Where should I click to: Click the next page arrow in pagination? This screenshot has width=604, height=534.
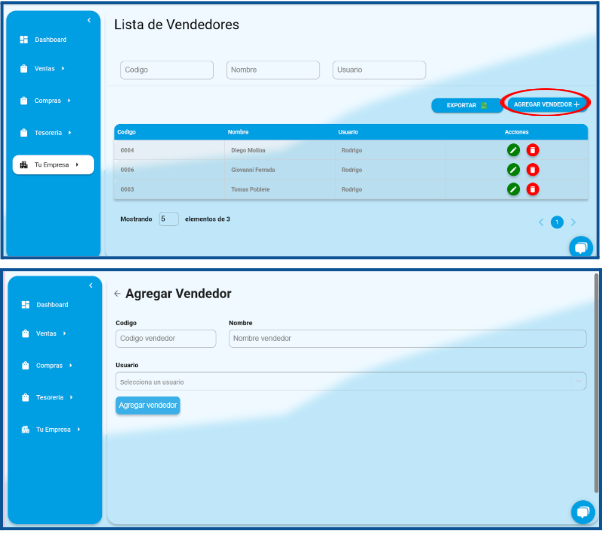coord(573,222)
